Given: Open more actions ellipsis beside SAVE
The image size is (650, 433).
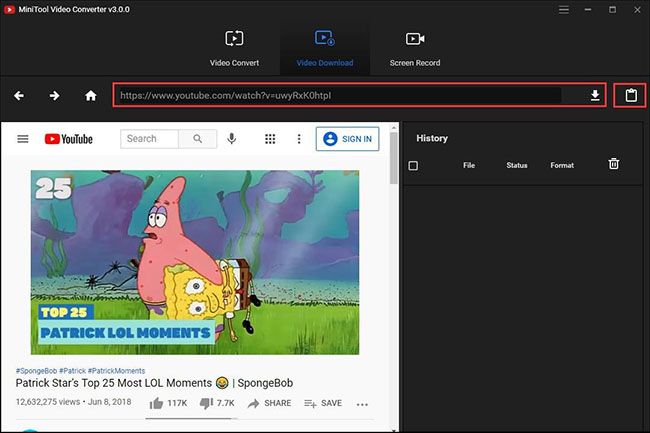Looking at the screenshot, I should coord(362,404).
